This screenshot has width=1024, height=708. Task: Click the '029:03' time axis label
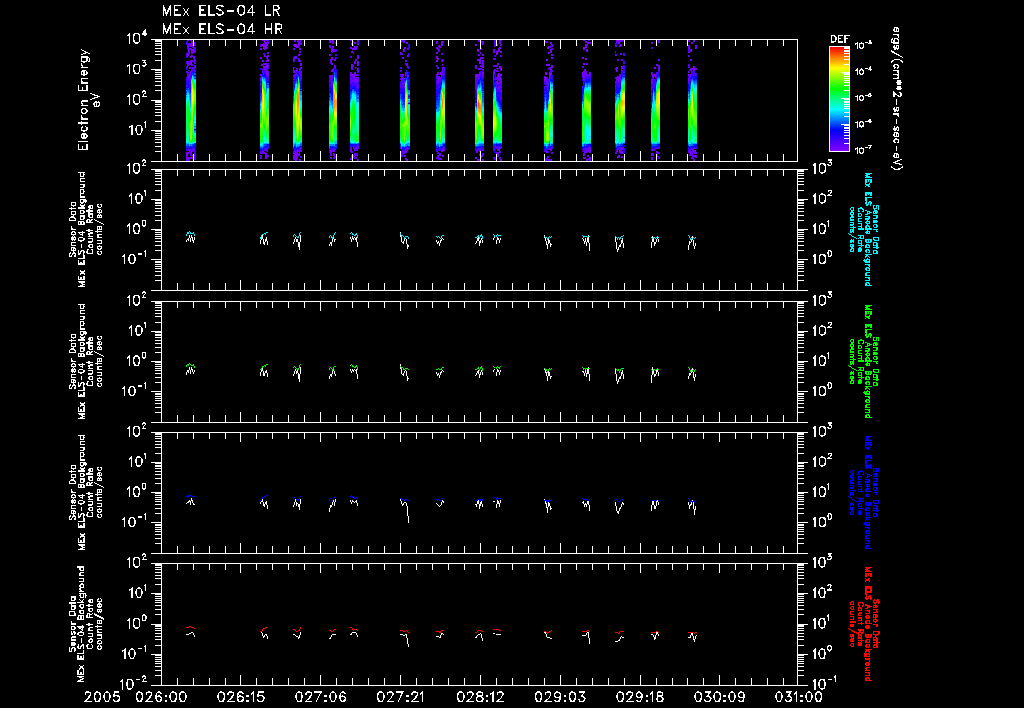click(x=560, y=697)
